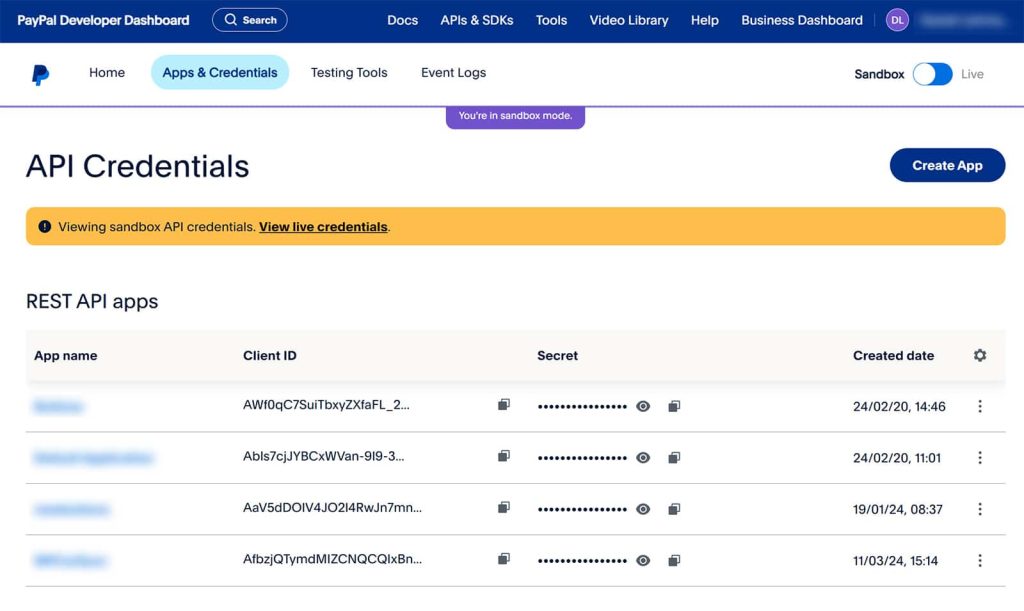
Task: Open the Event Logs tab
Action: click(x=453, y=73)
